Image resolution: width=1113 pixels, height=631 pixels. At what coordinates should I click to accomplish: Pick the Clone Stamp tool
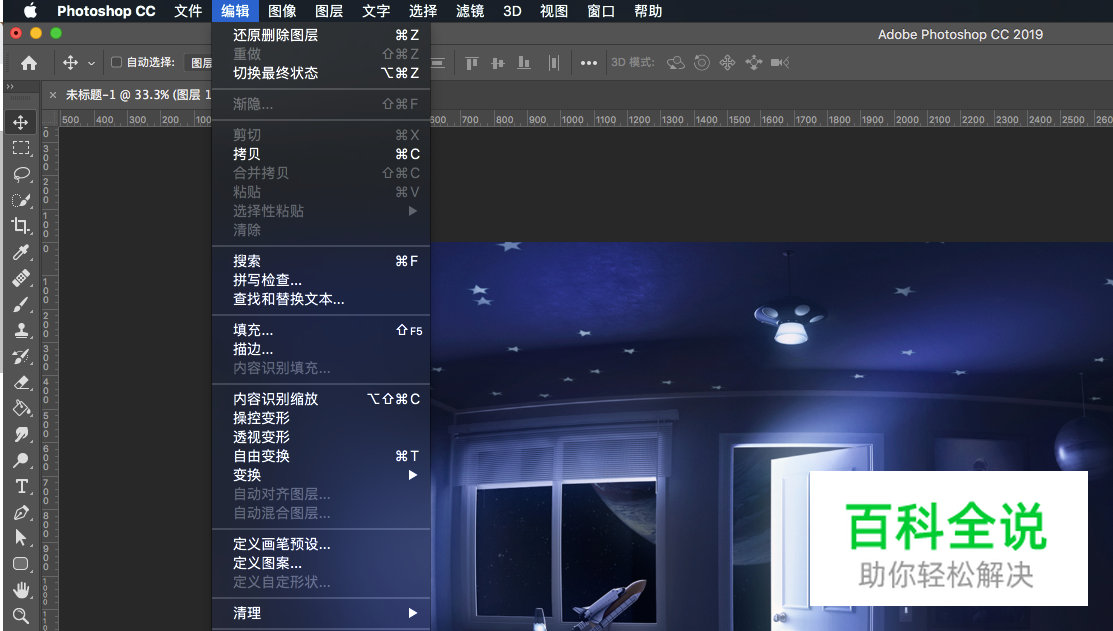click(x=21, y=330)
